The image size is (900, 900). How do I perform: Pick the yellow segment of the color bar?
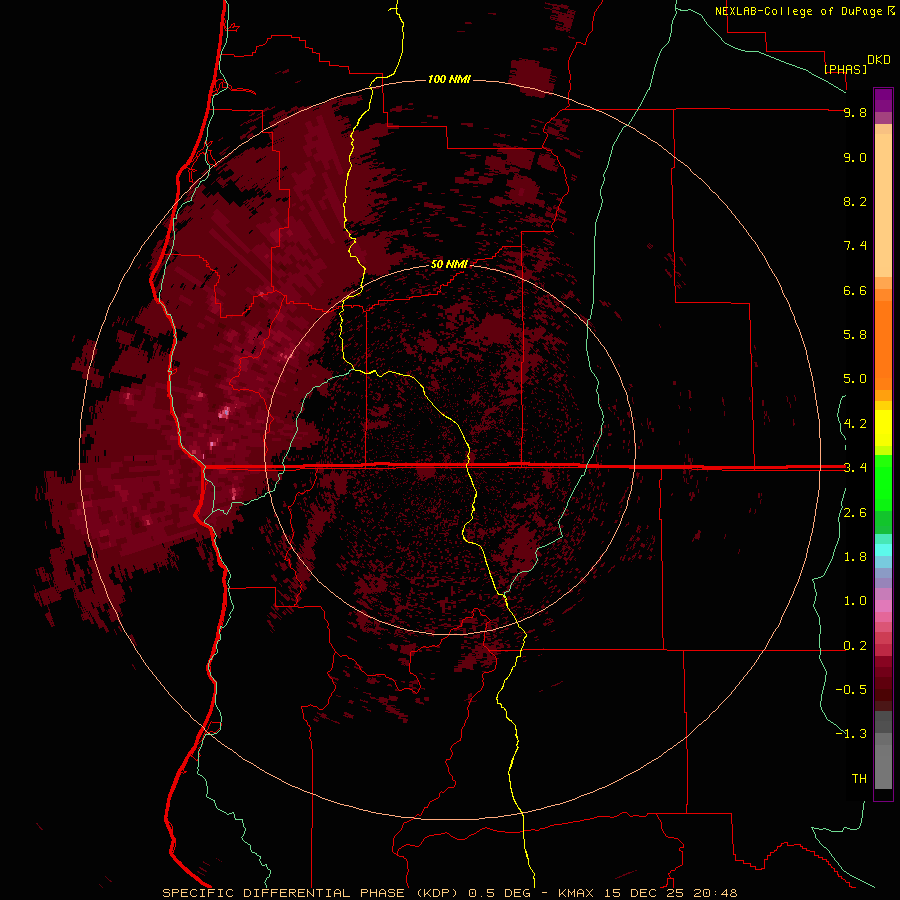883,428
